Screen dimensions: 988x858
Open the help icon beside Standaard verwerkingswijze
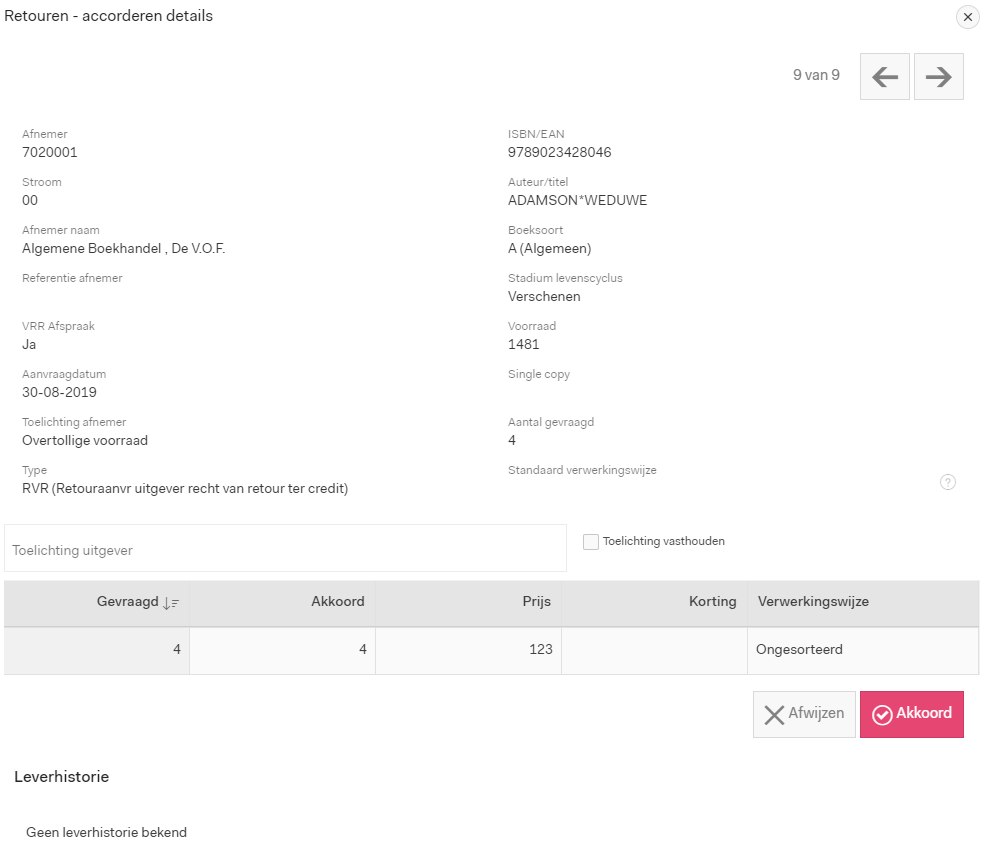pos(948,482)
